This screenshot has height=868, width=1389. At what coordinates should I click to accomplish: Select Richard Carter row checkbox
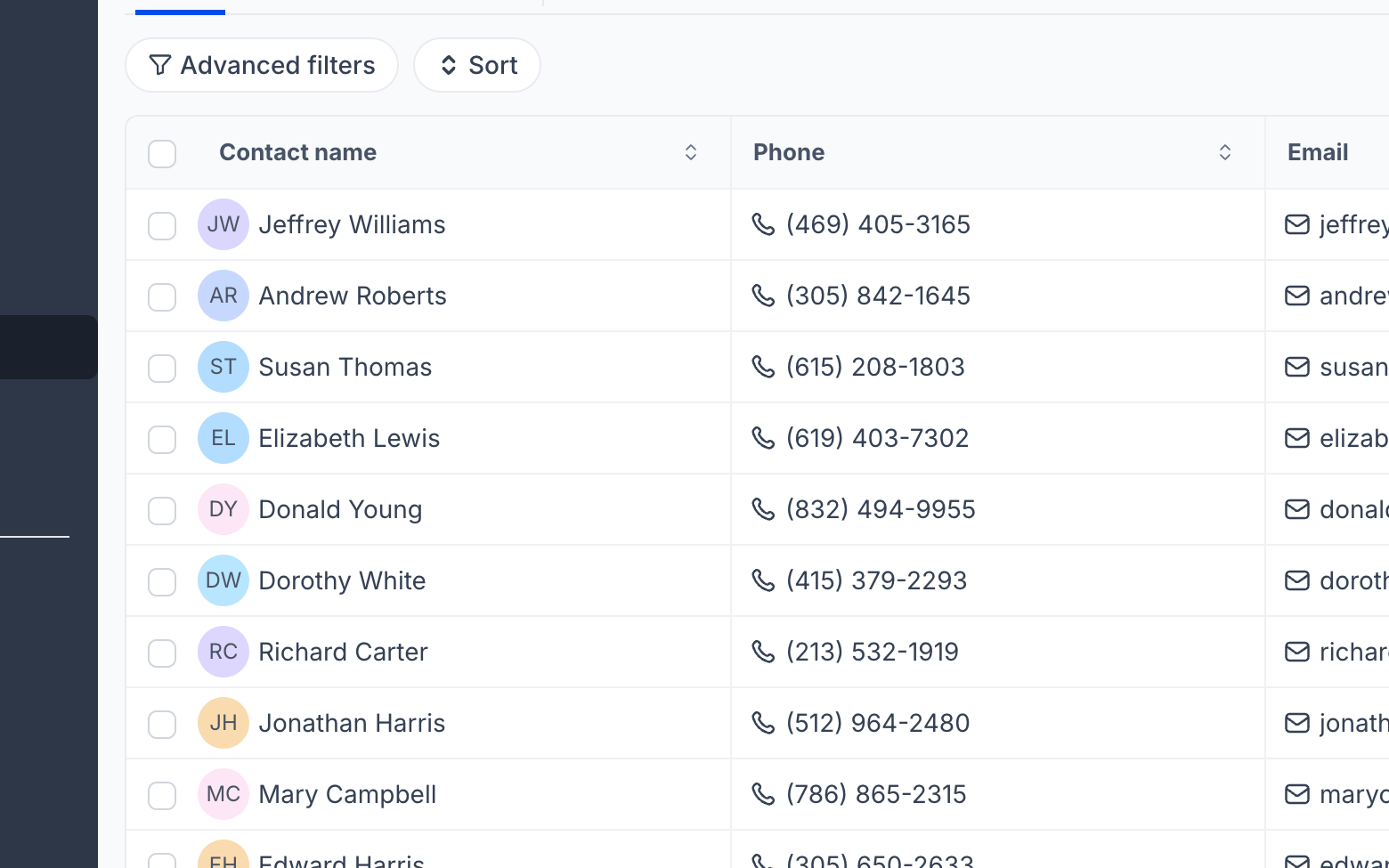(x=162, y=653)
